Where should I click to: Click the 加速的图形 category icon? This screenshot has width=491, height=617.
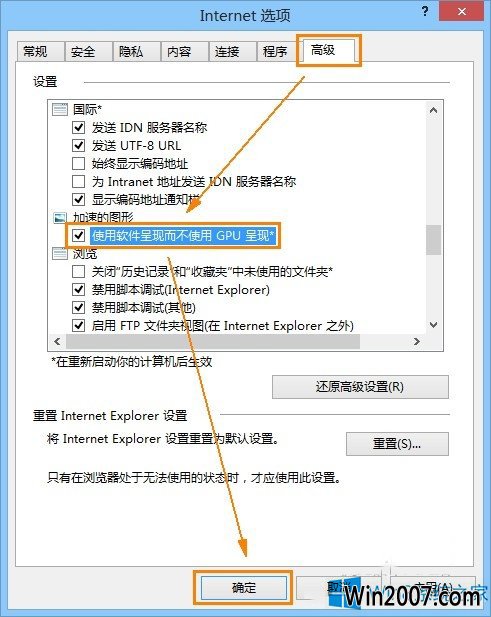click(60, 217)
